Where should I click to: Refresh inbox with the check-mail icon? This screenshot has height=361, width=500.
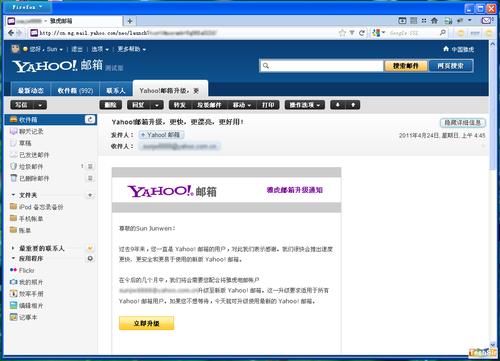90,119
